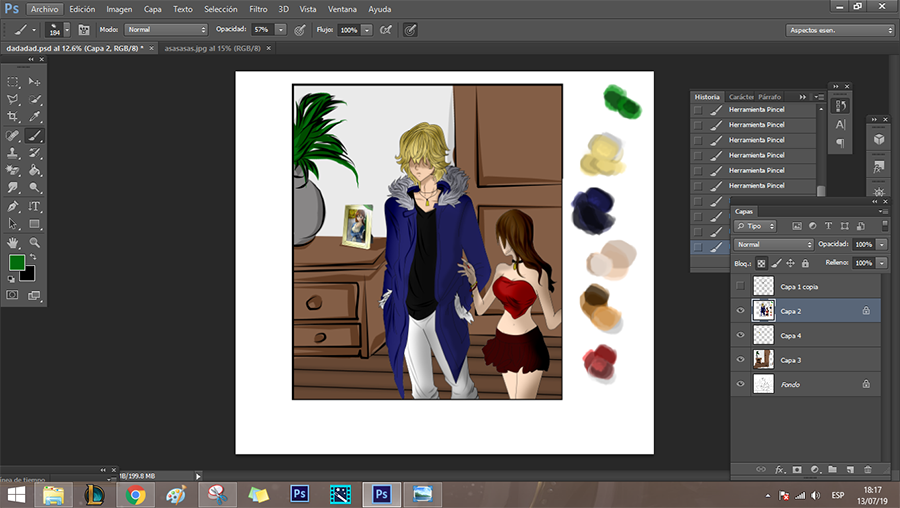Open the brush Modo dropdown
The width and height of the screenshot is (900, 508).
[166, 30]
